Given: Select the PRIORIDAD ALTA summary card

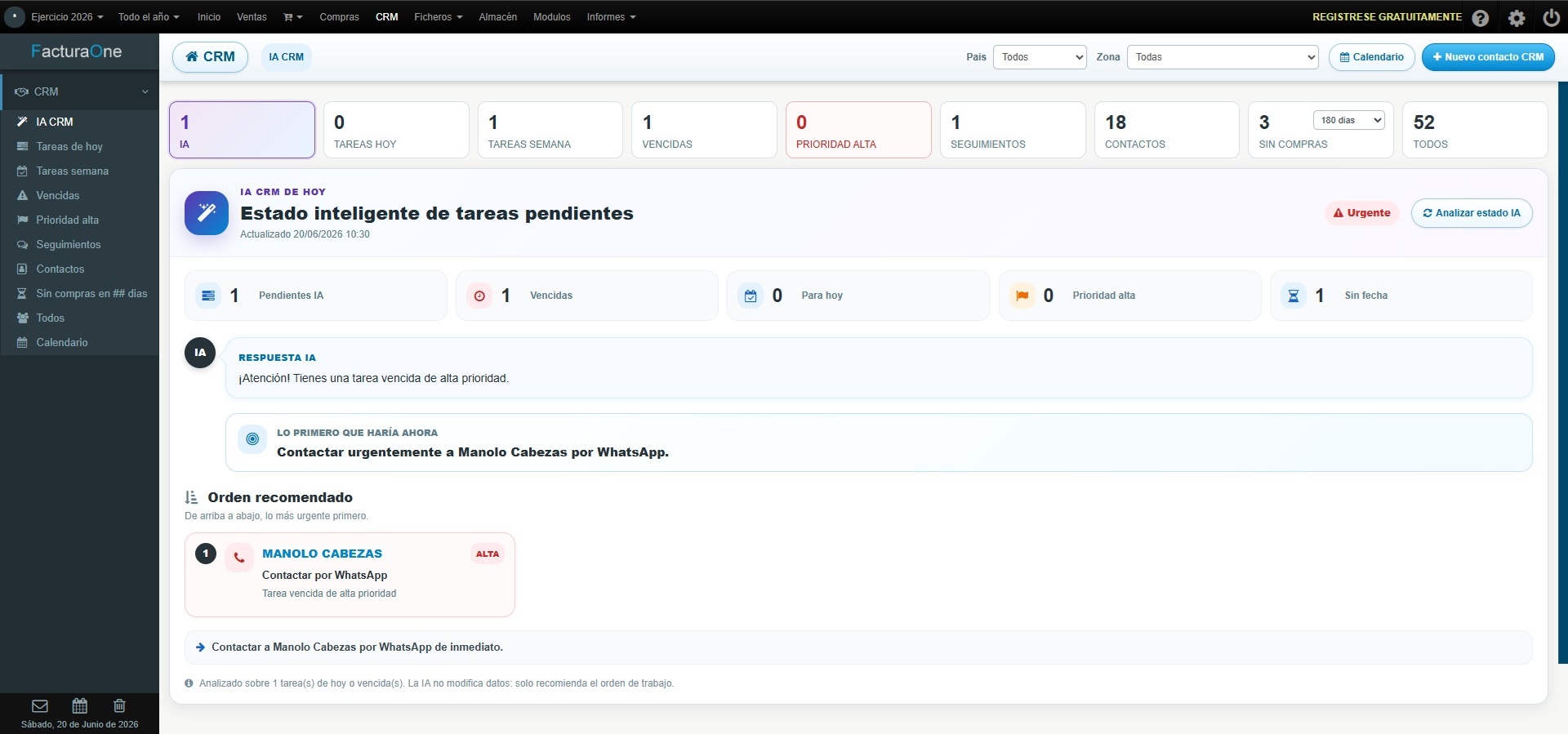Looking at the screenshot, I should (858, 130).
